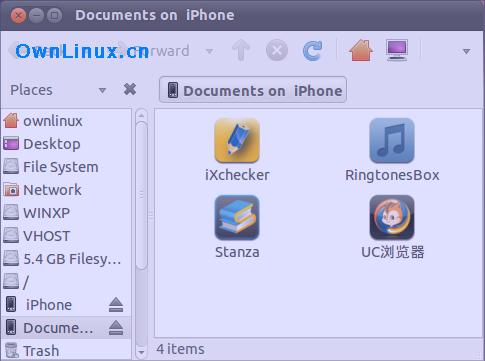
Task: Click the sidebar scrollbar up arrow
Action: tap(141, 115)
